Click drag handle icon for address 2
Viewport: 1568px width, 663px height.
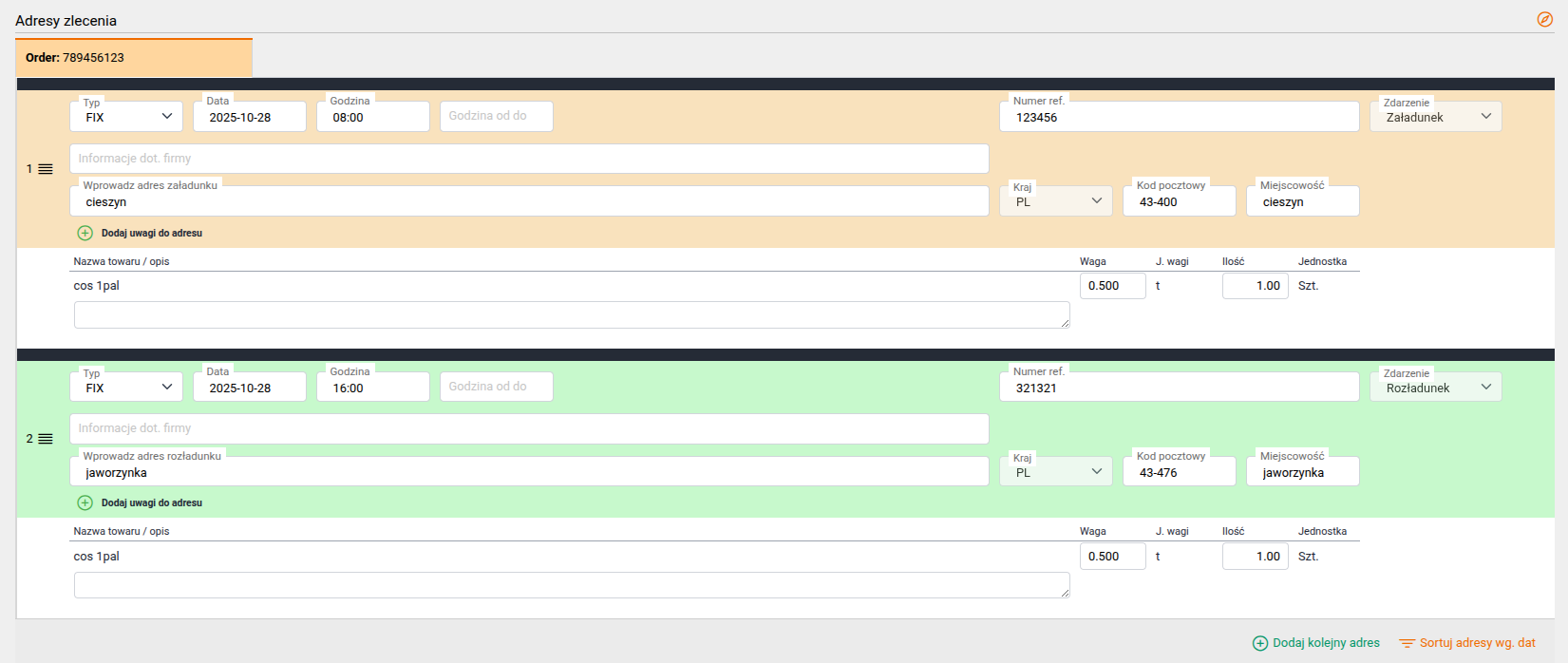click(46, 439)
